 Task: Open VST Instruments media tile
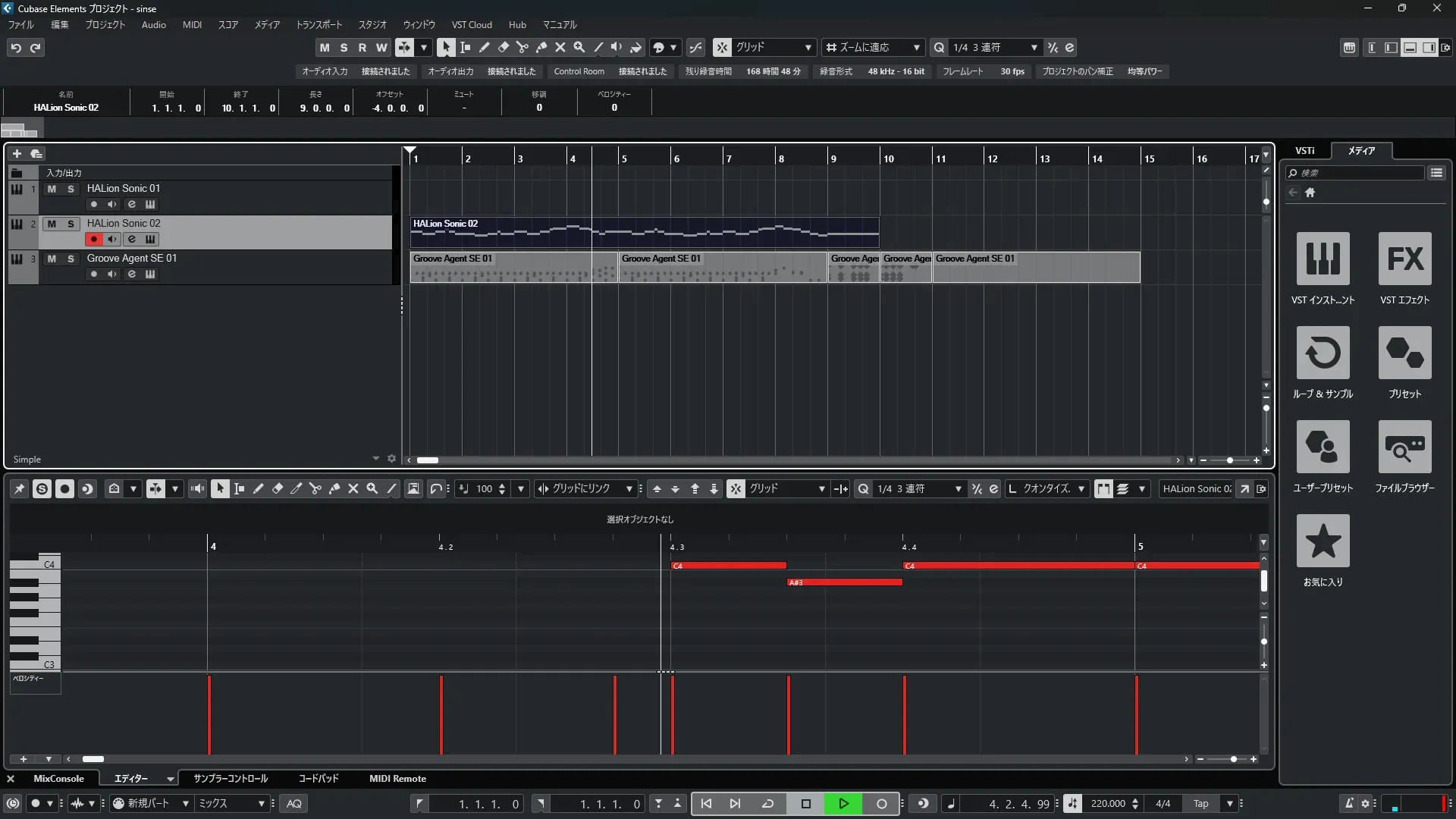(x=1323, y=259)
